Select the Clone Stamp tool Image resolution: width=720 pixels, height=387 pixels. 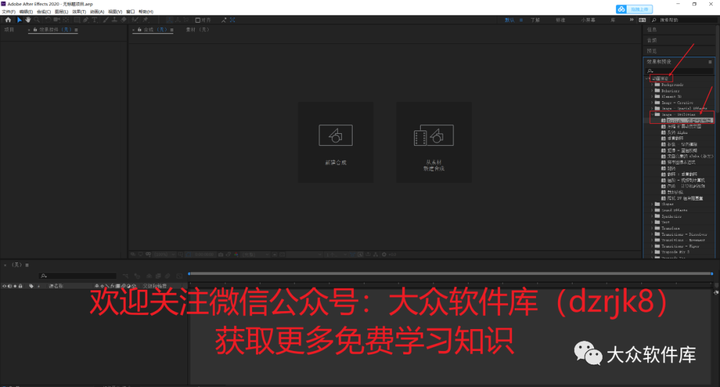[x=114, y=20]
